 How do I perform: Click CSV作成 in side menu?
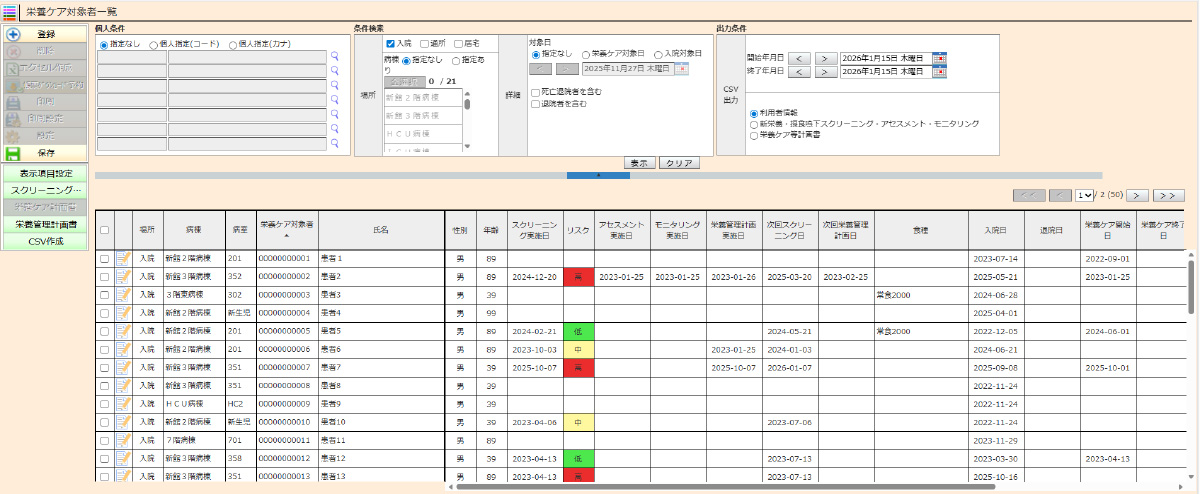coord(46,241)
